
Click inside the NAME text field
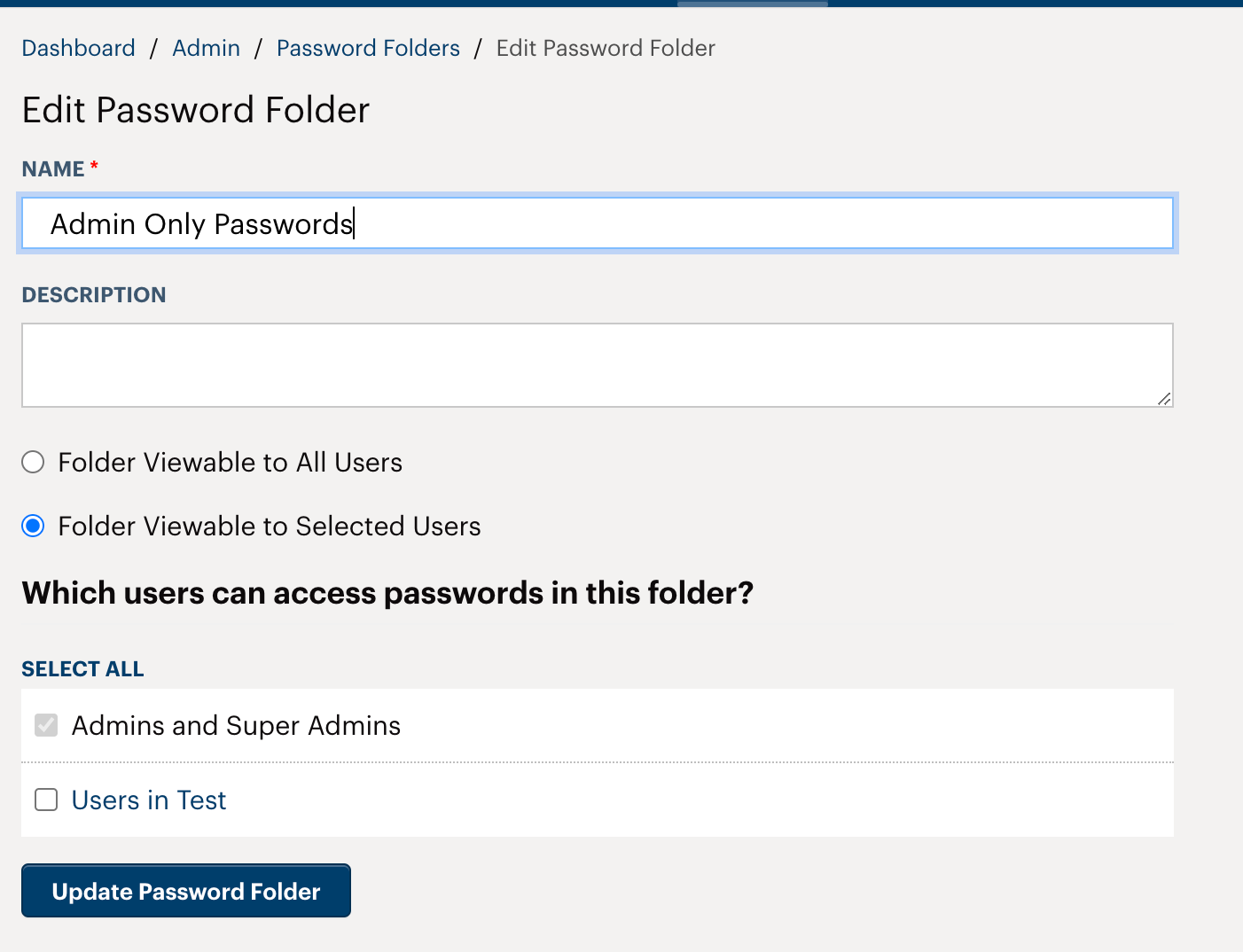click(594, 223)
